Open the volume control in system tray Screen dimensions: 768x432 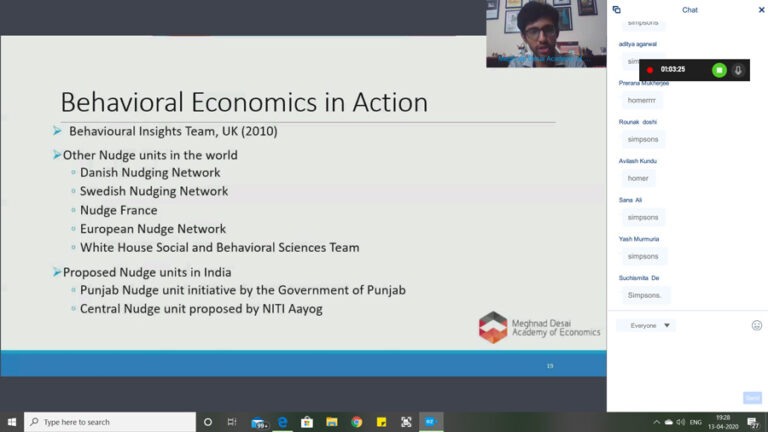point(681,422)
